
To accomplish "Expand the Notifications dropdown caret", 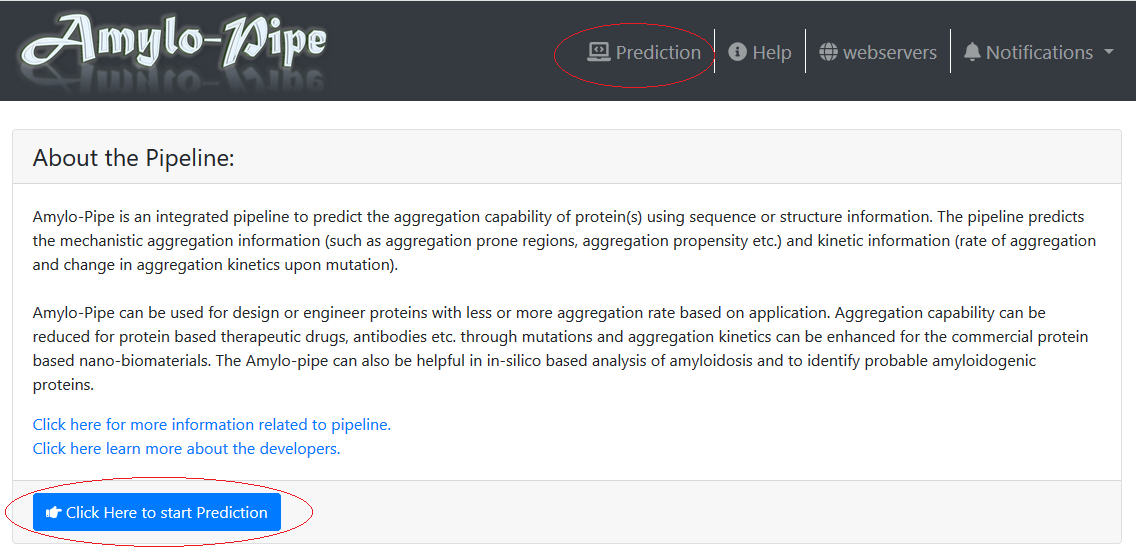I will pyautogui.click(x=1108, y=53).
